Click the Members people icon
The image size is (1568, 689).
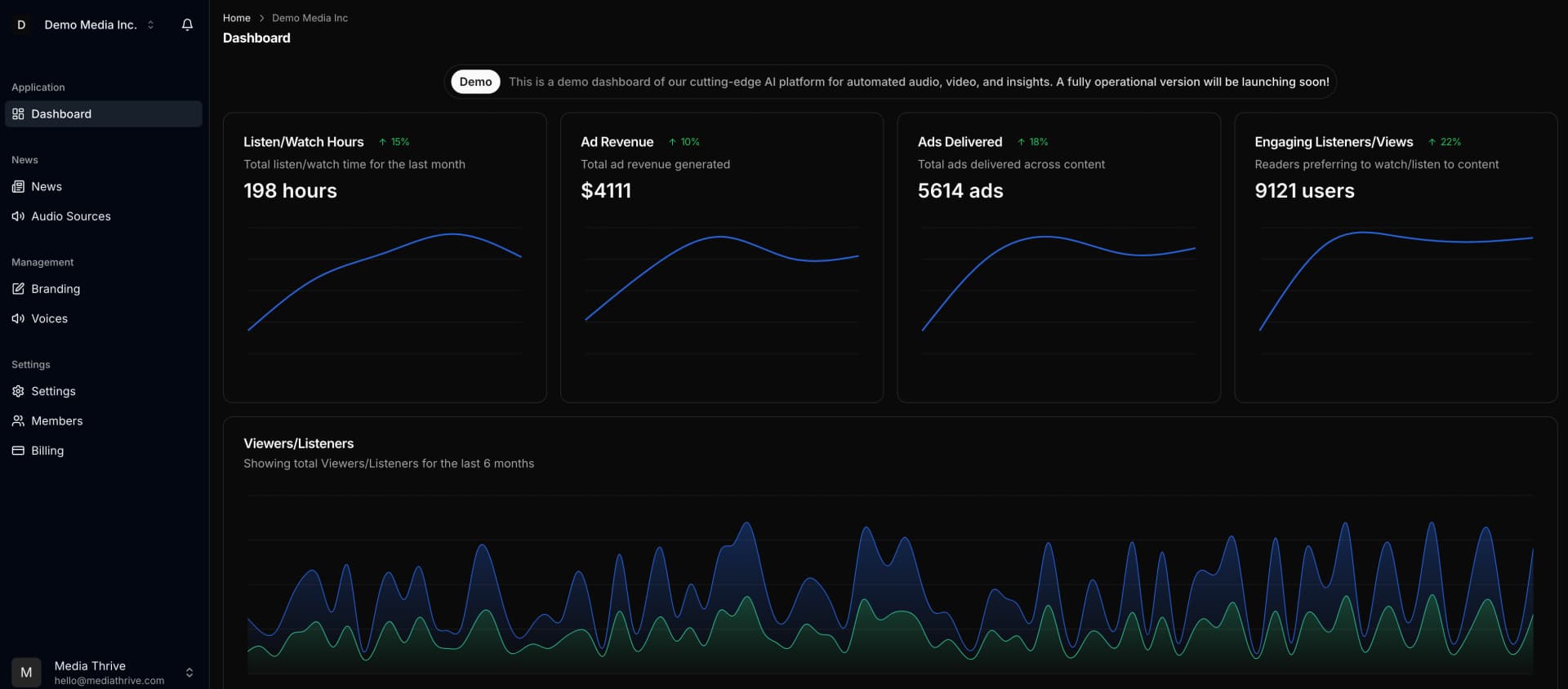pyautogui.click(x=18, y=421)
